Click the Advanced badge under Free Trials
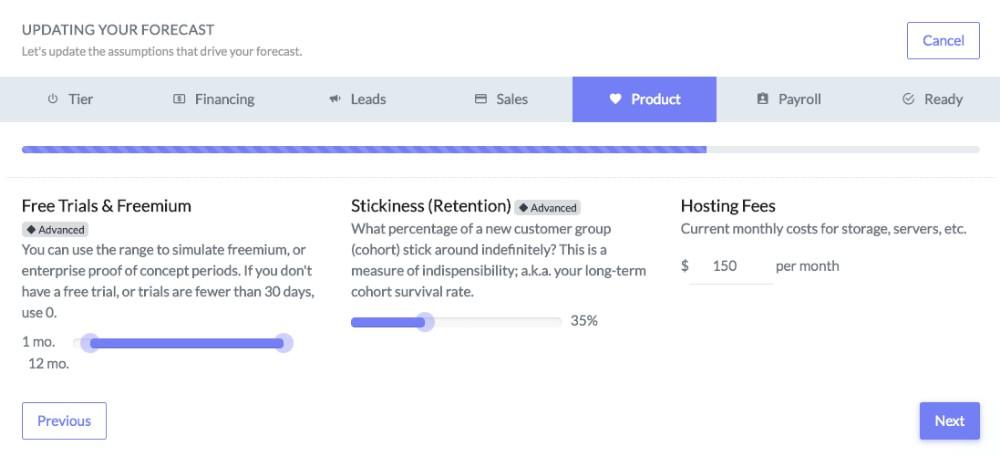This screenshot has width=1000, height=456. (x=55, y=230)
